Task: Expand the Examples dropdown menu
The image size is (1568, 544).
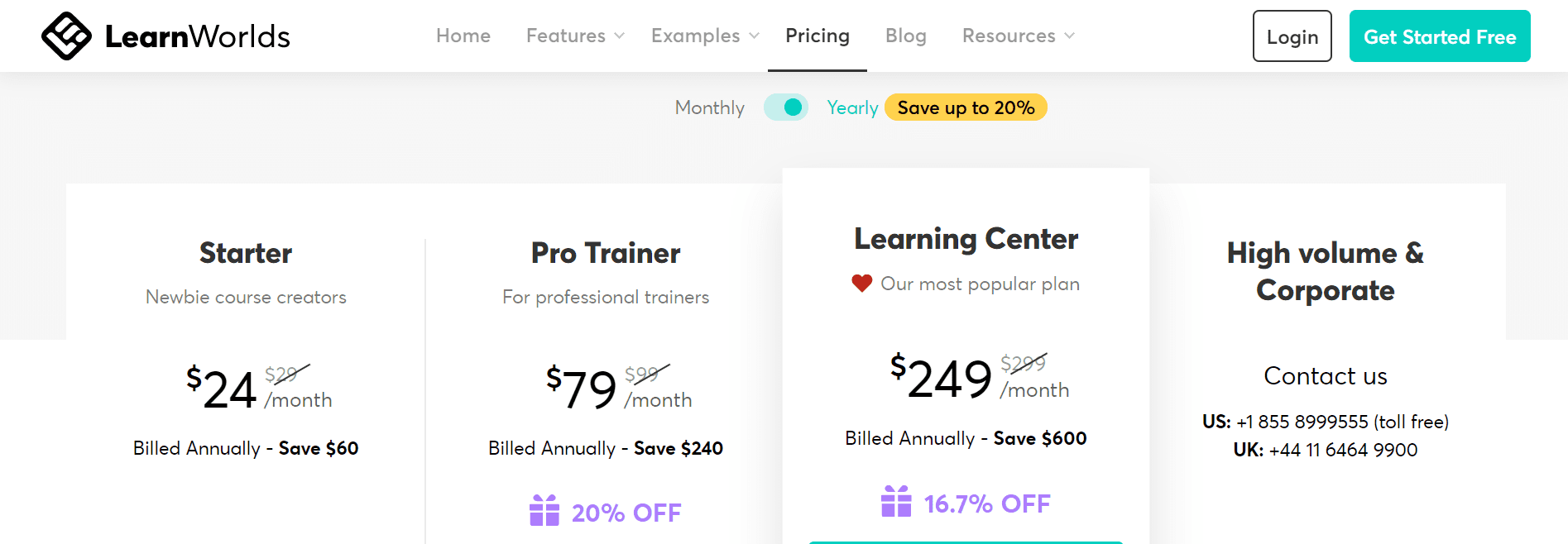Action: click(x=705, y=36)
